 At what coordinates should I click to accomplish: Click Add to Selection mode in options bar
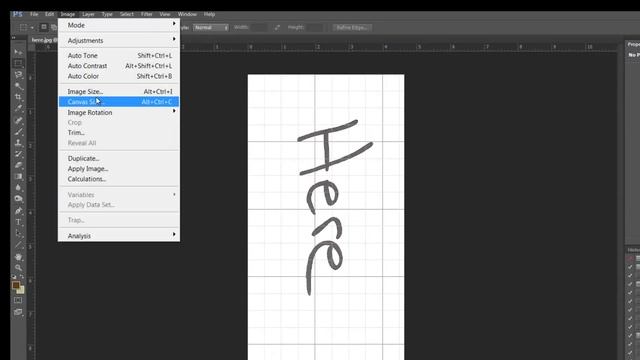tap(54, 27)
